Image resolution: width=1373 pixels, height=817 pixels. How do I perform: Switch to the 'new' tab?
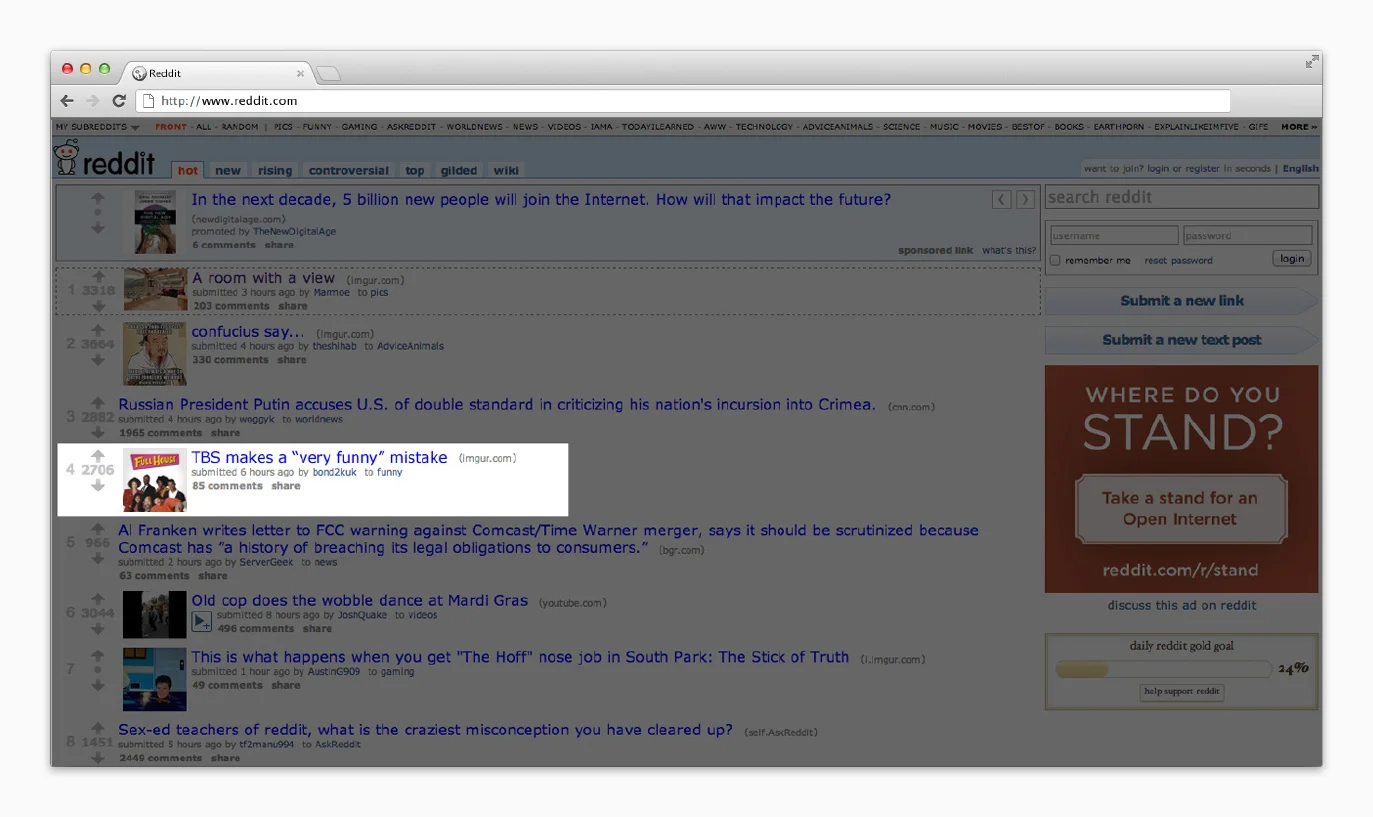point(228,170)
